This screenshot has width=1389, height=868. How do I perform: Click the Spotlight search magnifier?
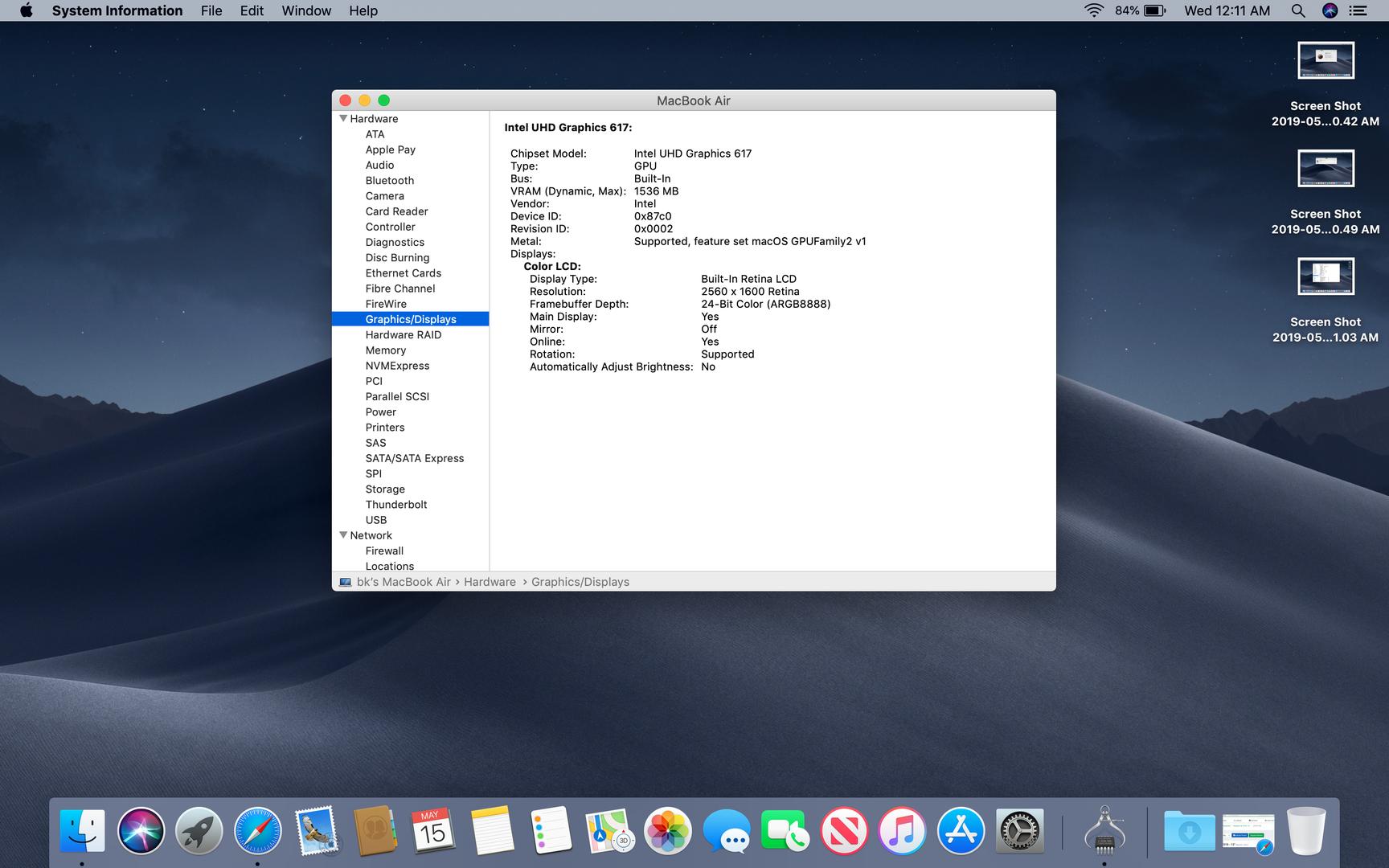coord(1297,10)
